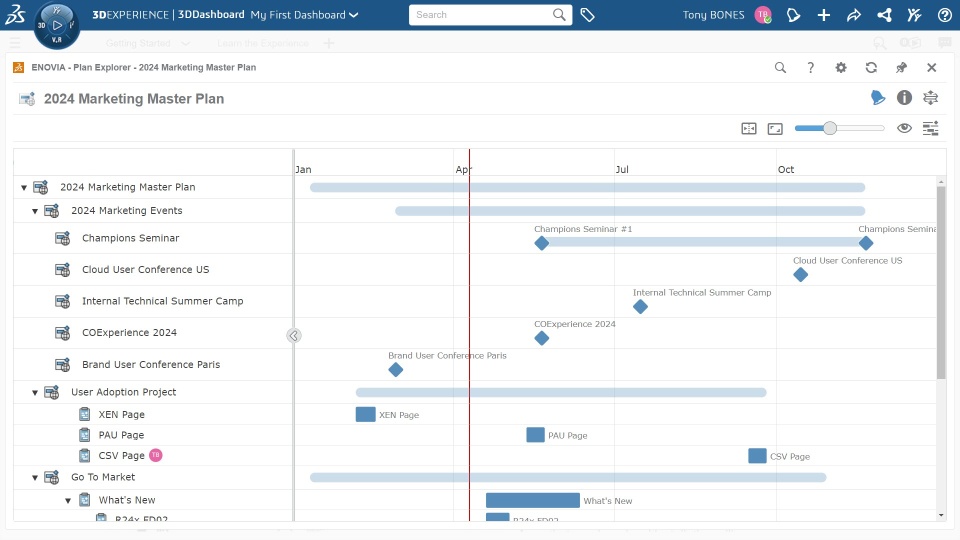This screenshot has height=540, width=960.
Task: Click the 2024 Marketing Master Plan title icon
Action: pyautogui.click(x=27, y=99)
